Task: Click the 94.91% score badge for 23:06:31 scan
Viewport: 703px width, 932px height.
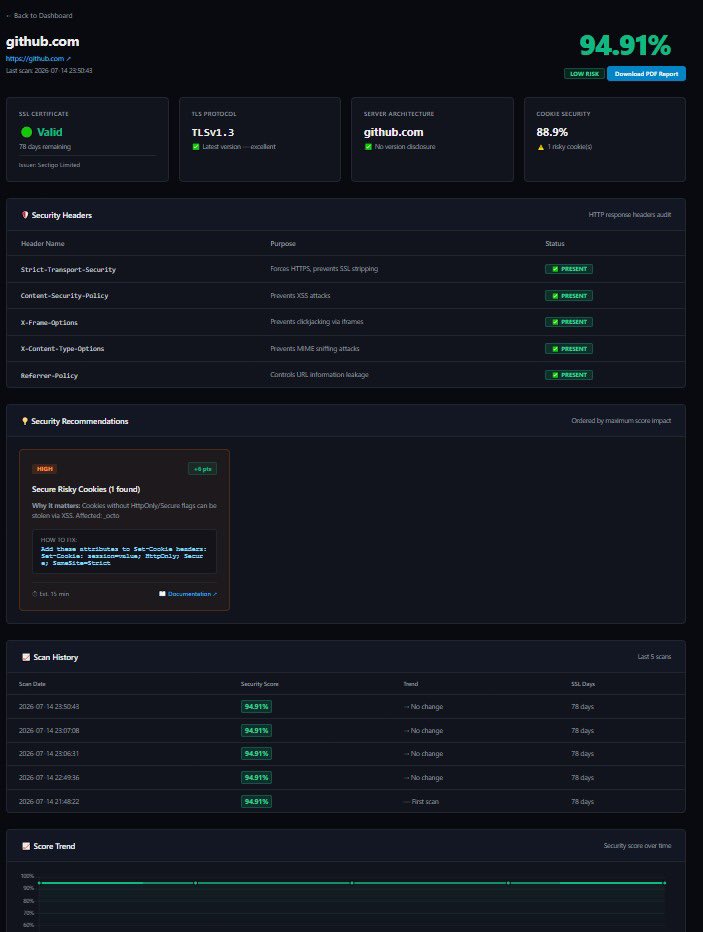Action: pos(256,754)
